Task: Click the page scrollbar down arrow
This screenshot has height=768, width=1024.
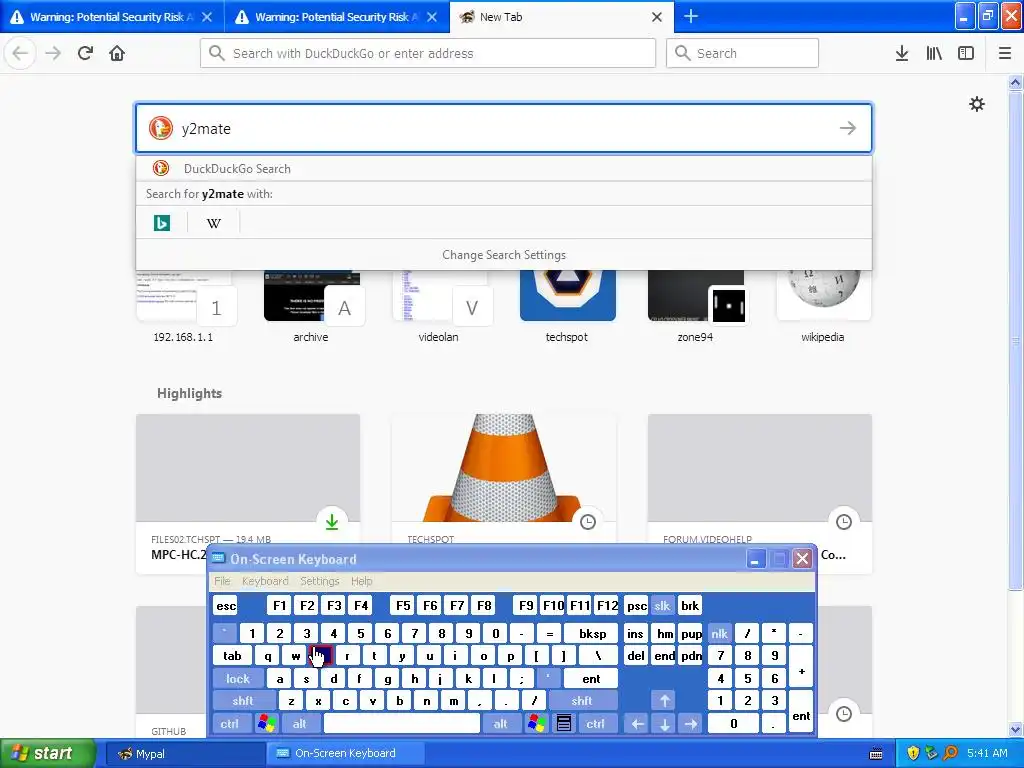Action: coord(1015,730)
